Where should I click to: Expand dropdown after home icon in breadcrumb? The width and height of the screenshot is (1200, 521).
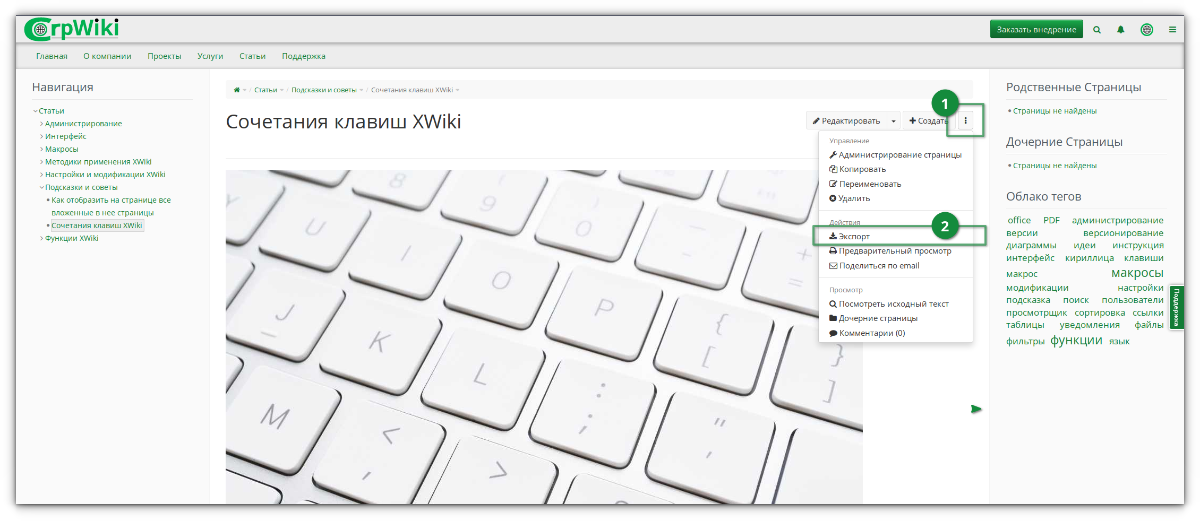(244, 91)
